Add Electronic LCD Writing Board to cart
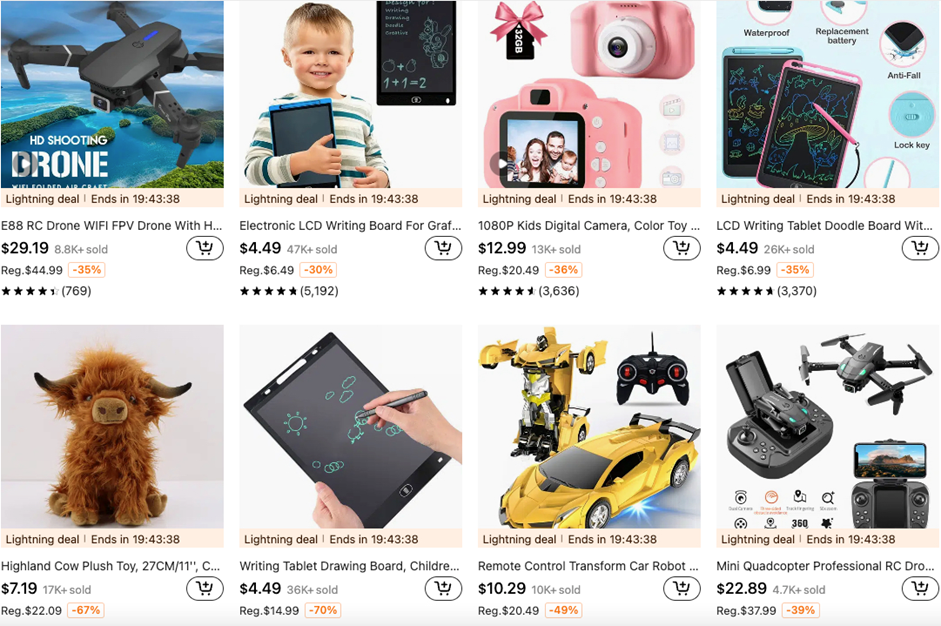Viewport: 941px width, 626px height. pos(443,248)
